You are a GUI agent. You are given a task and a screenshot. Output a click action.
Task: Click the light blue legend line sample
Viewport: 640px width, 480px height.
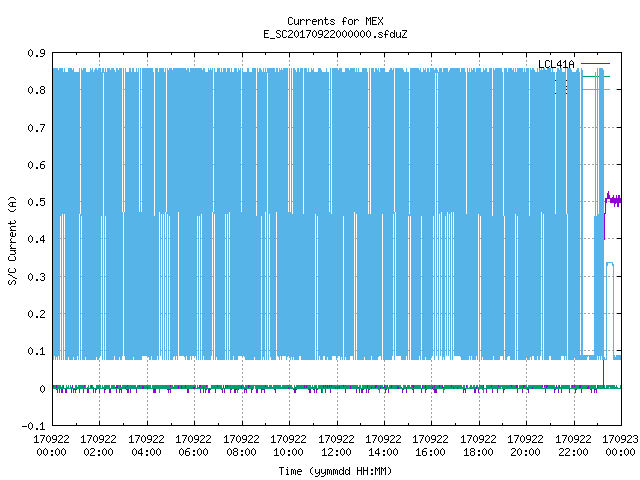coord(596,89)
